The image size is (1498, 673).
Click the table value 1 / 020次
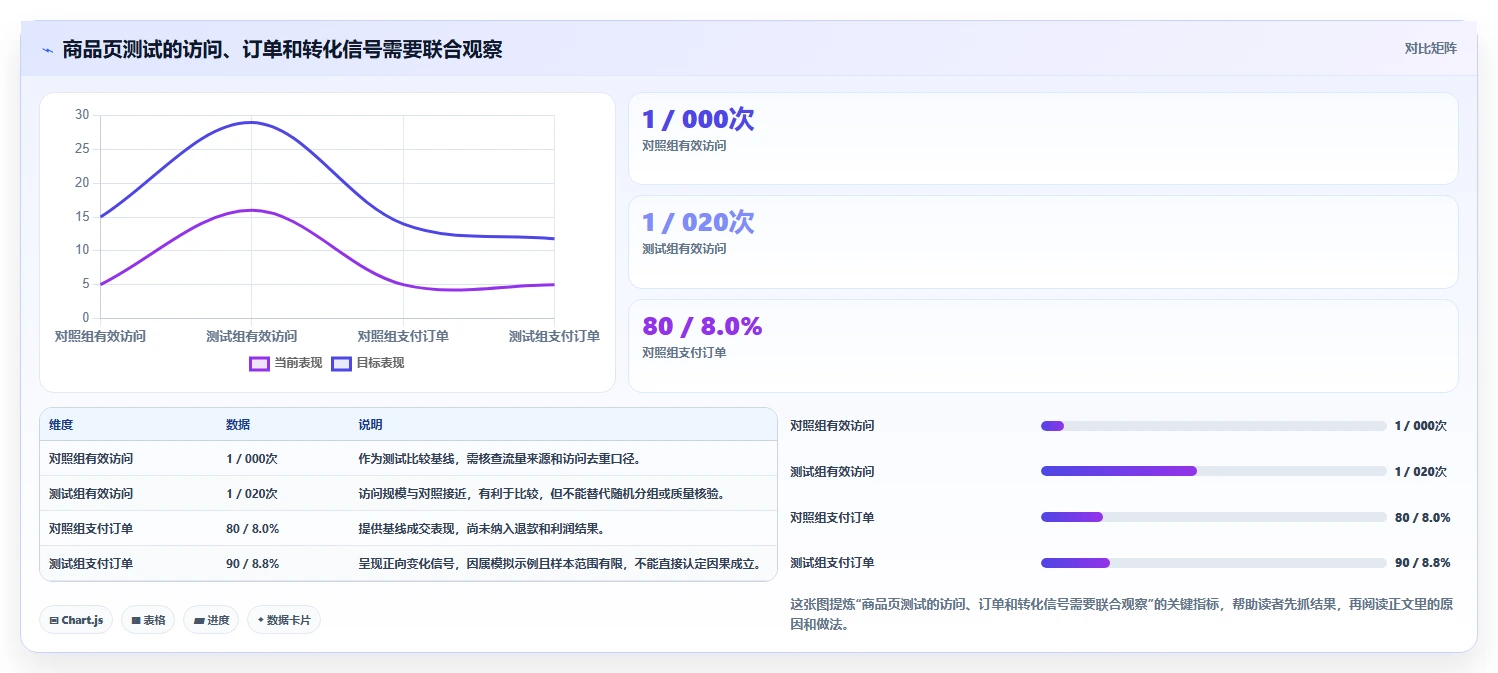coord(252,494)
